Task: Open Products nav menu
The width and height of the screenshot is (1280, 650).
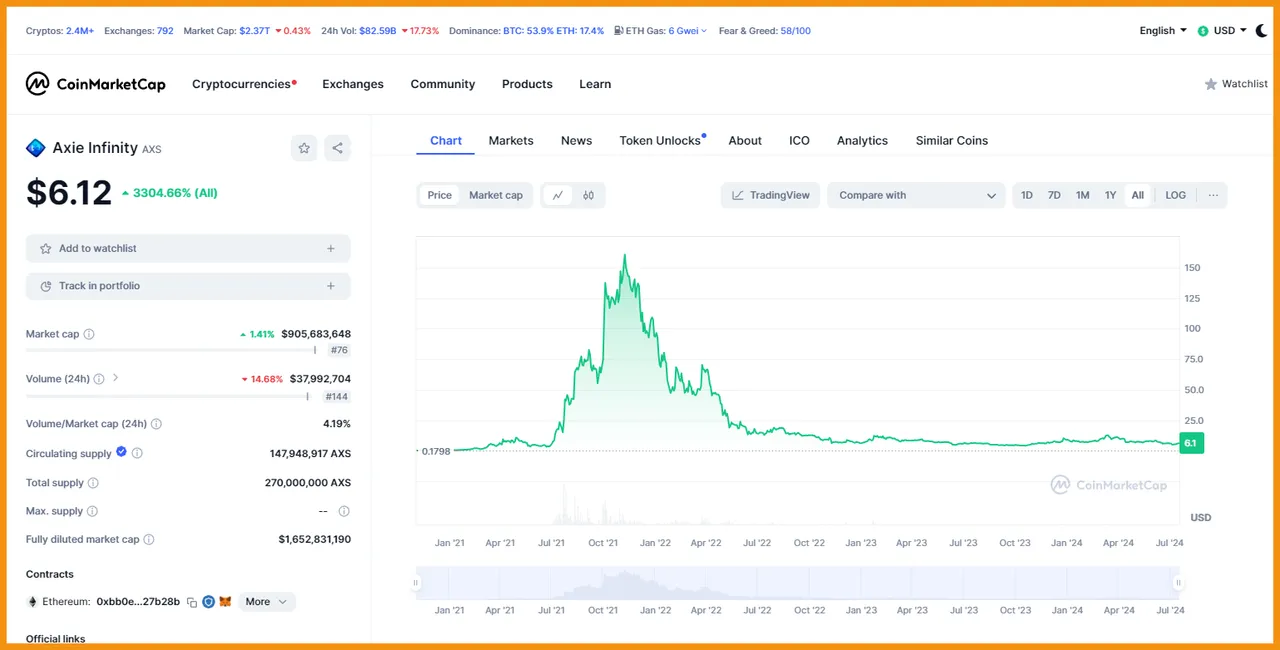Action: pos(527,84)
